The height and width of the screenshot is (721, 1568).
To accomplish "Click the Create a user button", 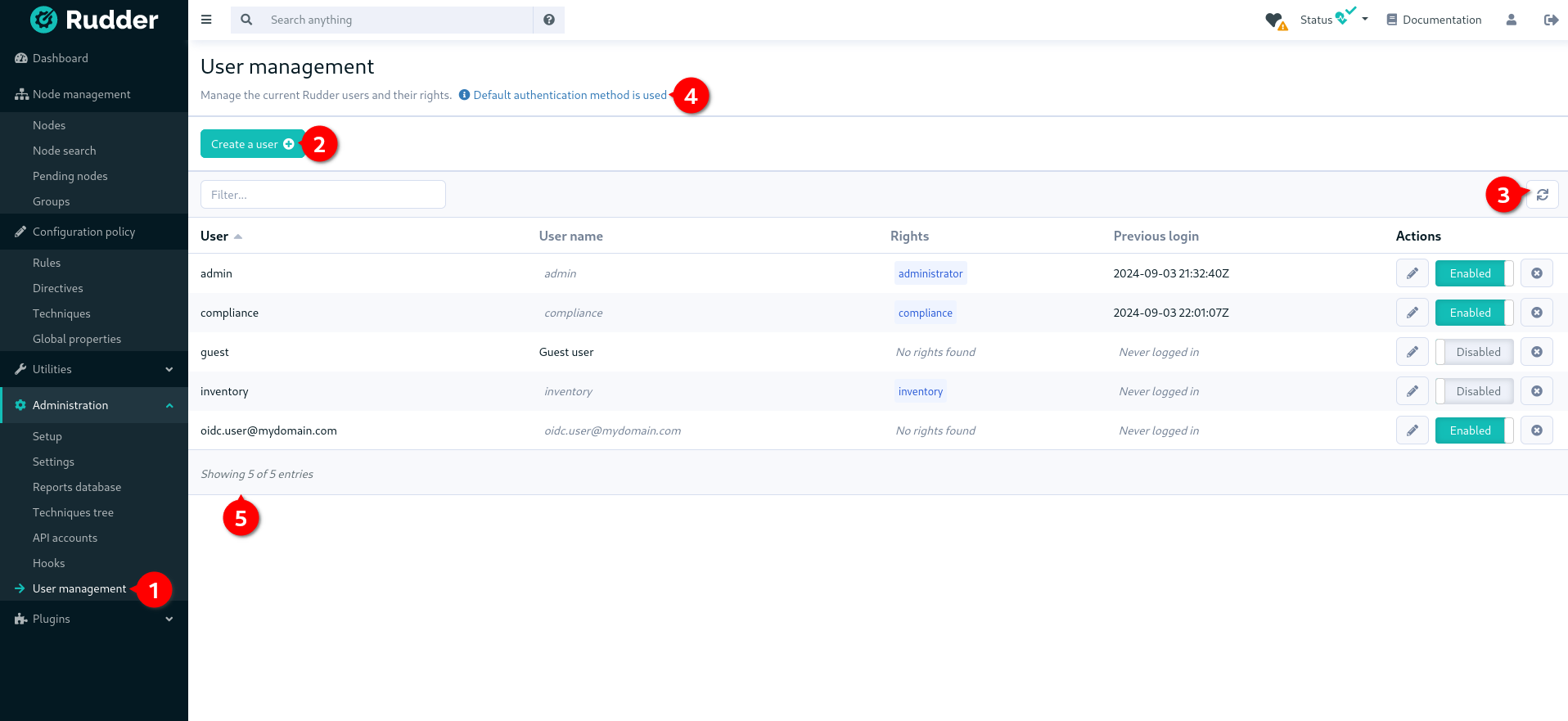I will point(252,144).
